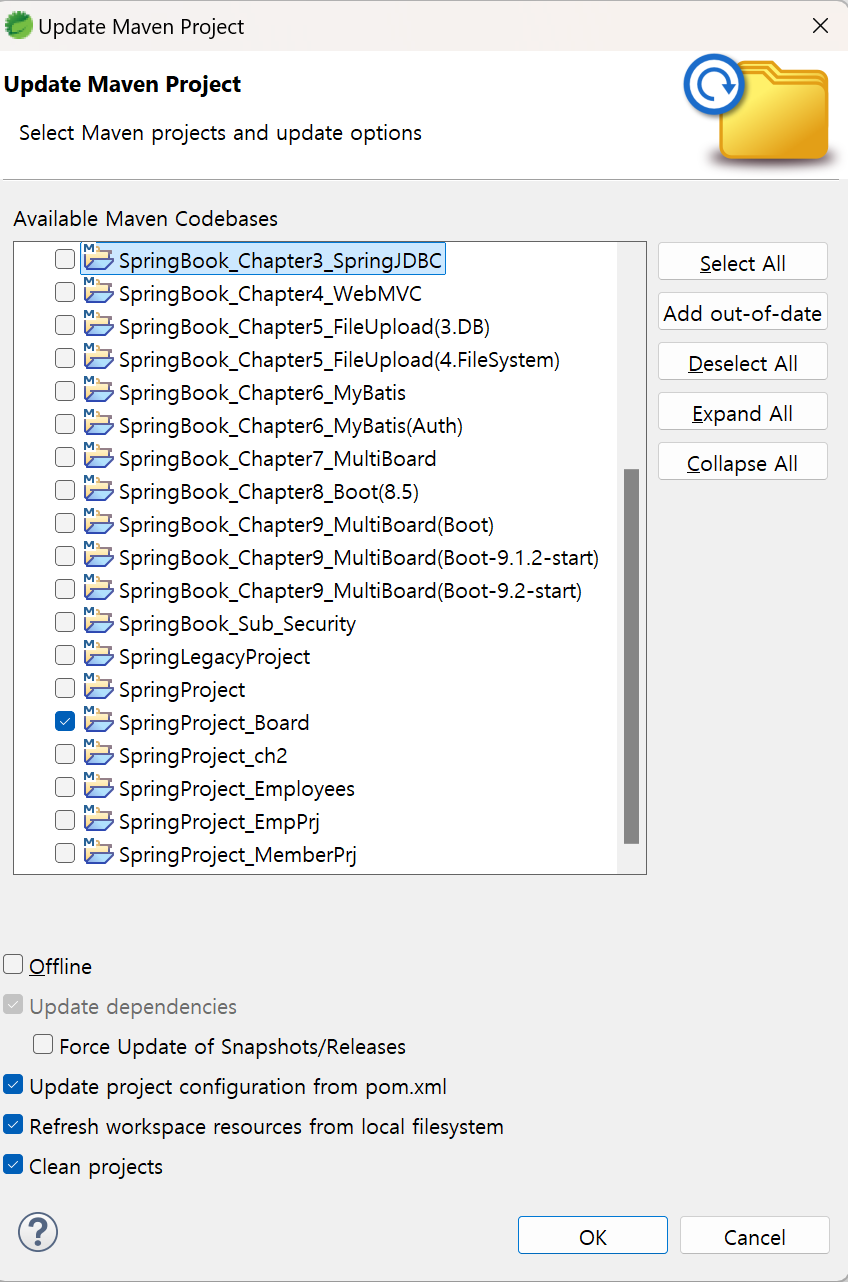Viewport: 848px width, 1282px height.
Task: Click the SpringLegacyProject folder icon
Action: click(x=98, y=655)
